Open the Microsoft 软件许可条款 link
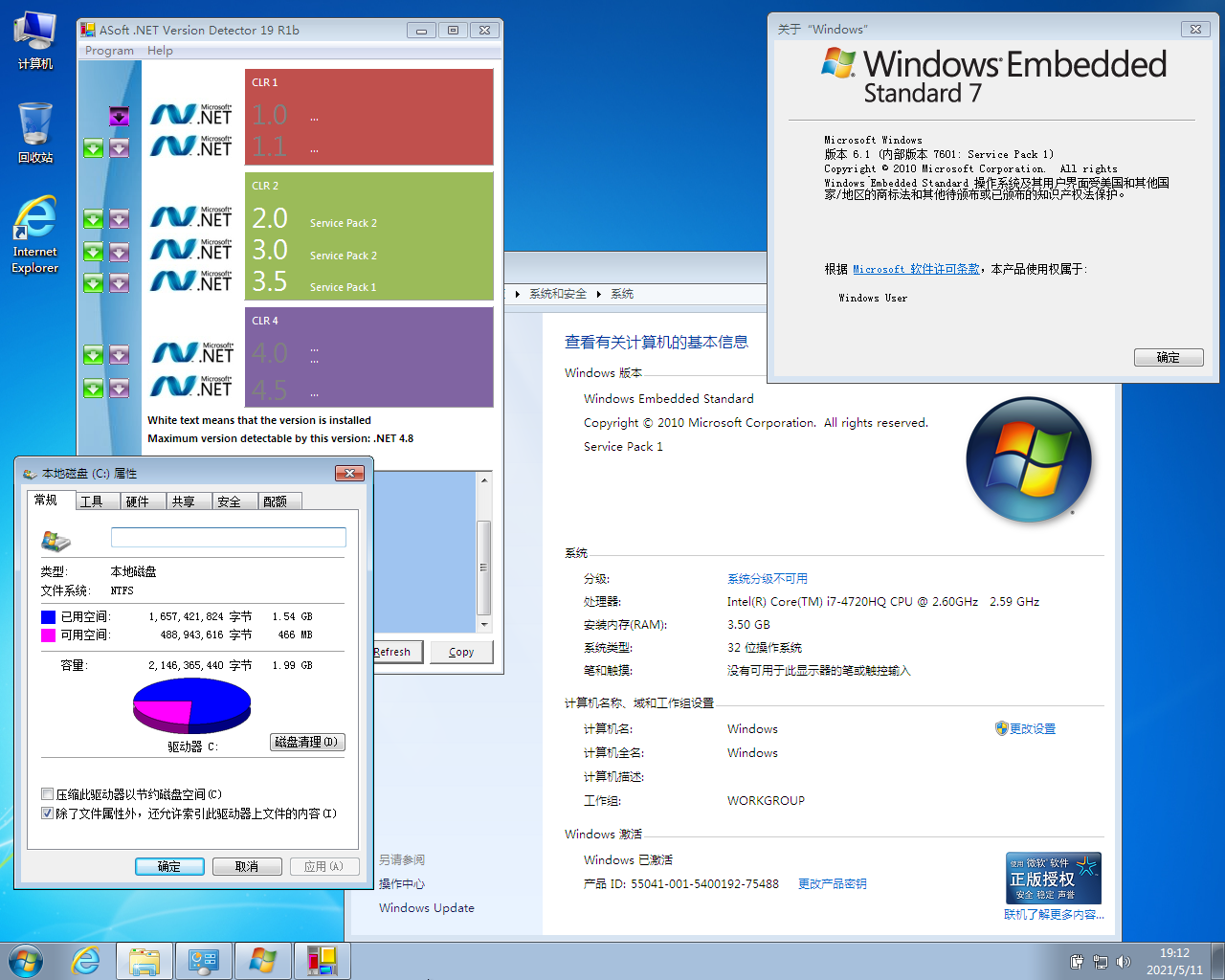 [916, 269]
